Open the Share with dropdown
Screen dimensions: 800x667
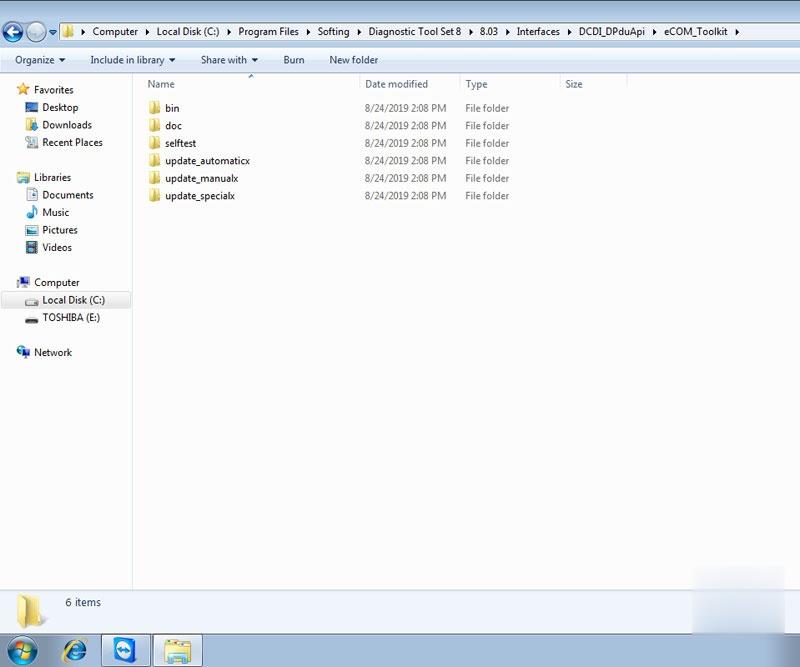[x=229, y=60]
